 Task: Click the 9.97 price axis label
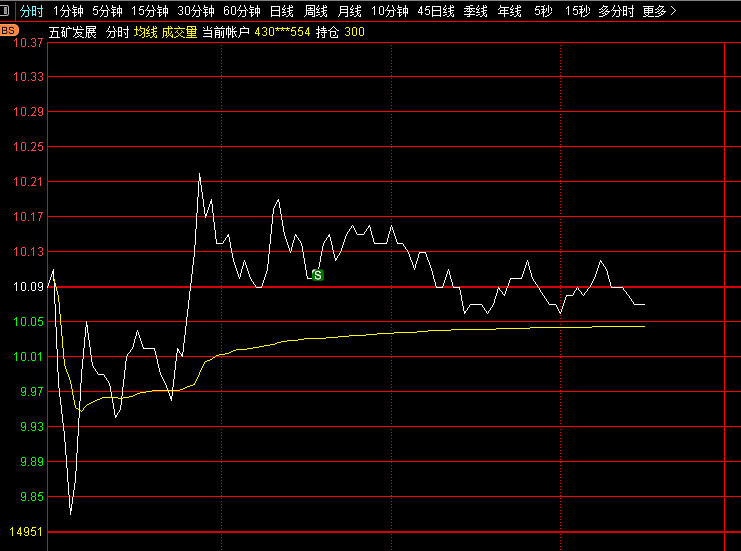pos(32,392)
